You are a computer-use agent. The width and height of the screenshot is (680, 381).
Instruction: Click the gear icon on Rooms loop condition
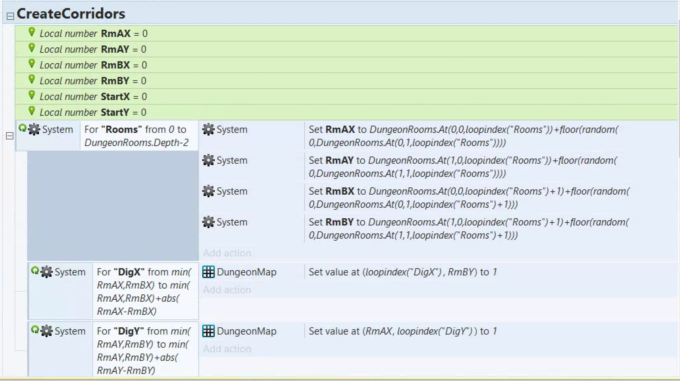tap(34, 129)
